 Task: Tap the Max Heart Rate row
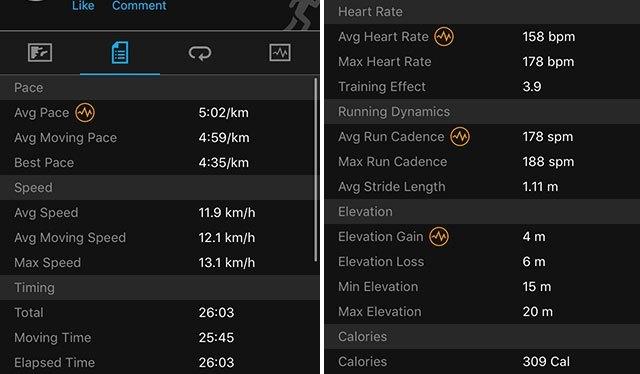pyautogui.click(x=482, y=62)
